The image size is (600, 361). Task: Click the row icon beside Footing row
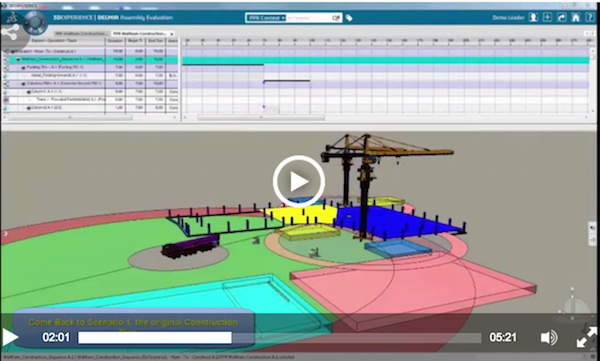point(6,67)
